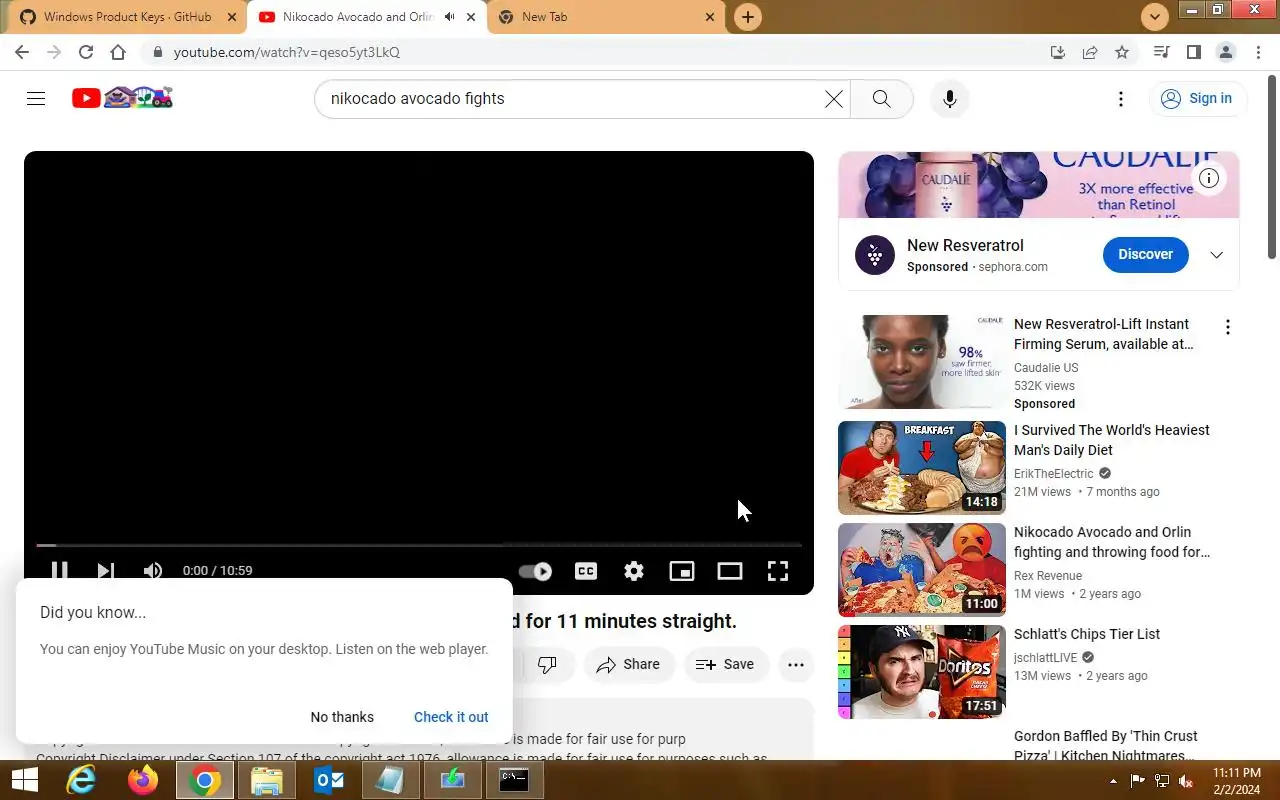Open the browser home page
This screenshot has width=1280, height=800.
click(x=118, y=52)
